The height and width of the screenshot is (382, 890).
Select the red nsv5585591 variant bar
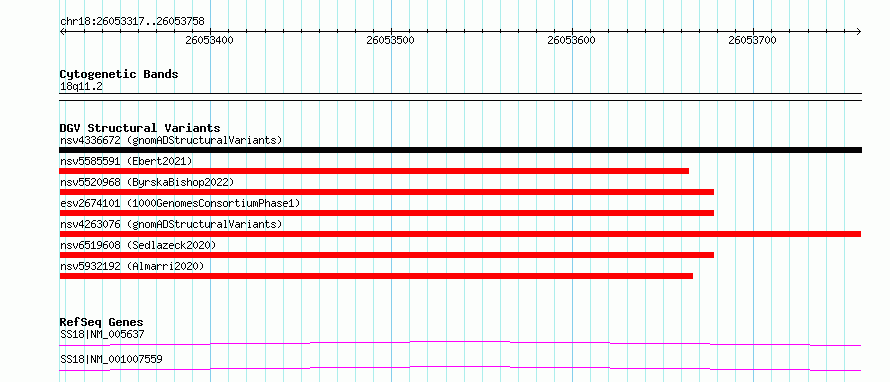click(374, 171)
